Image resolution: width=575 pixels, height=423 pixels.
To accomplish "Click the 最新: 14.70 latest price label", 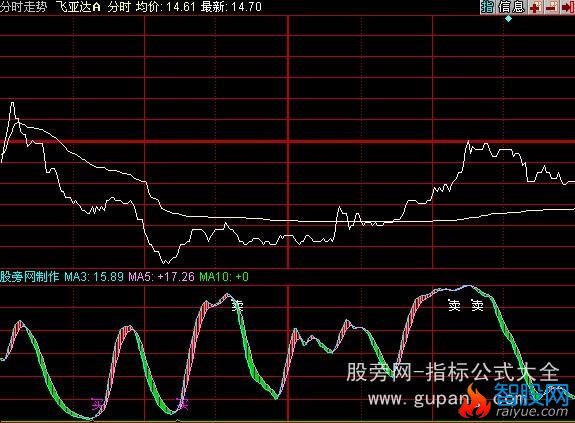I will 231,7.
